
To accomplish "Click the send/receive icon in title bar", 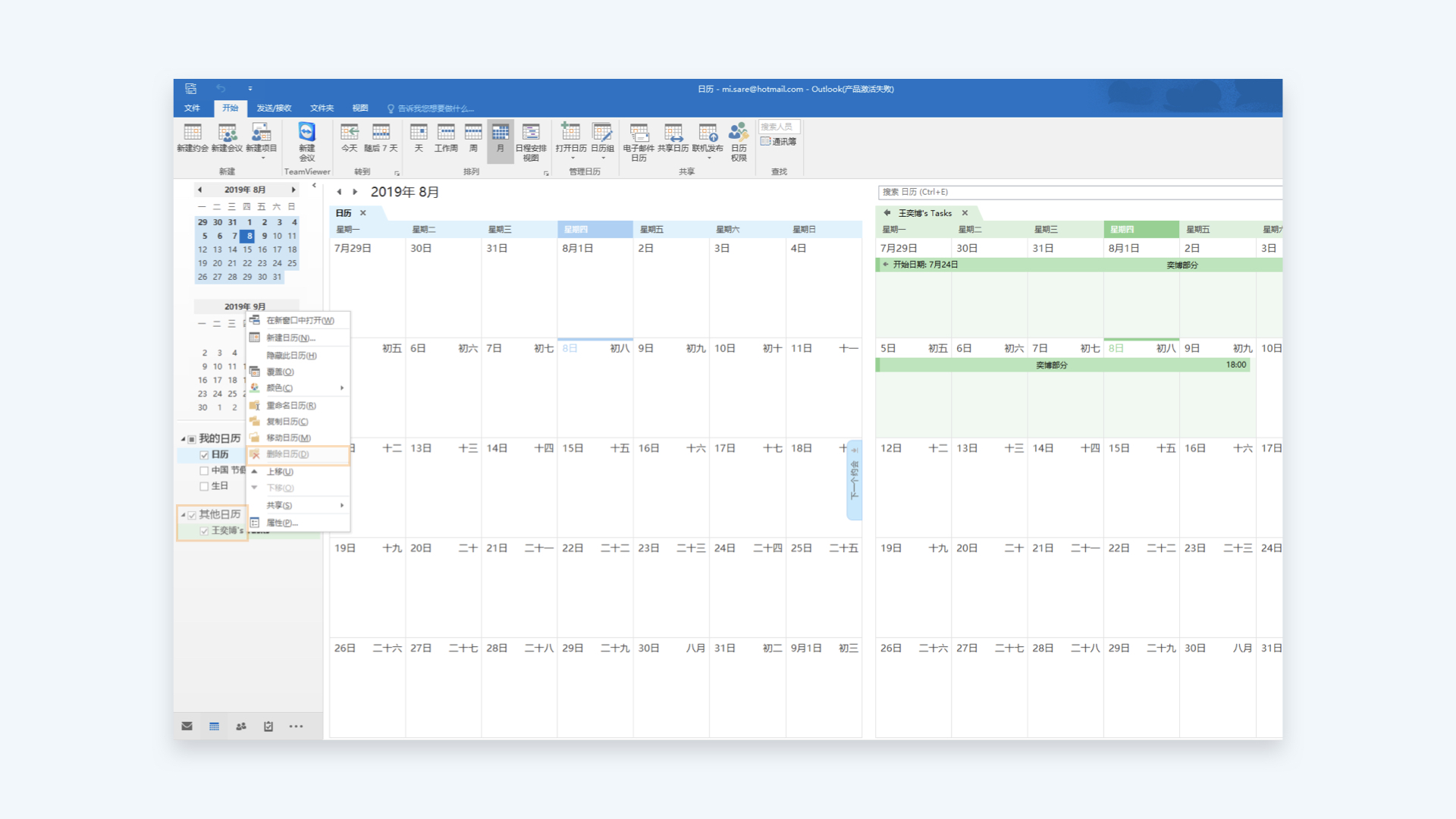I will (x=191, y=89).
